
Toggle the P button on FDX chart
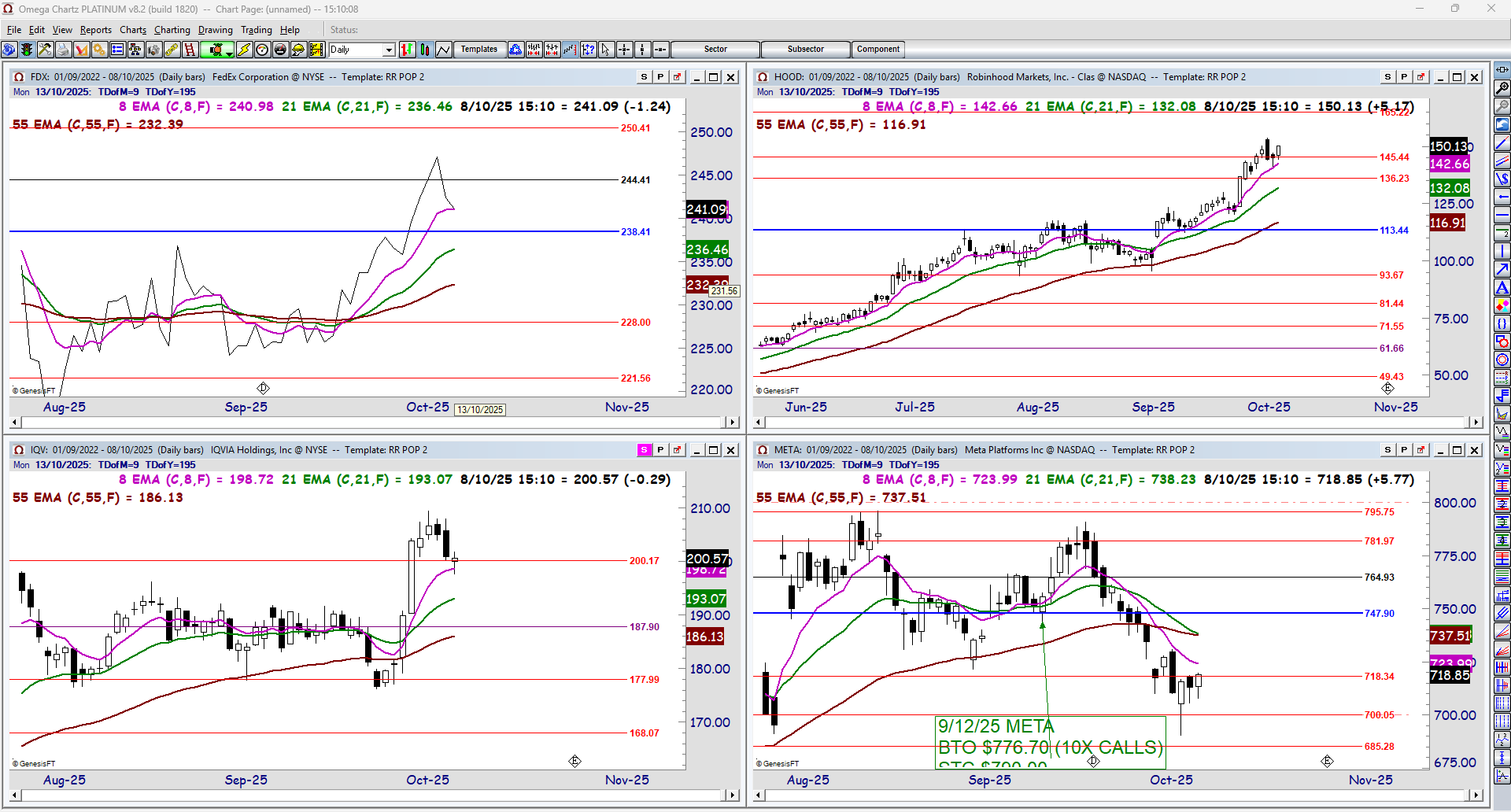tap(660, 77)
